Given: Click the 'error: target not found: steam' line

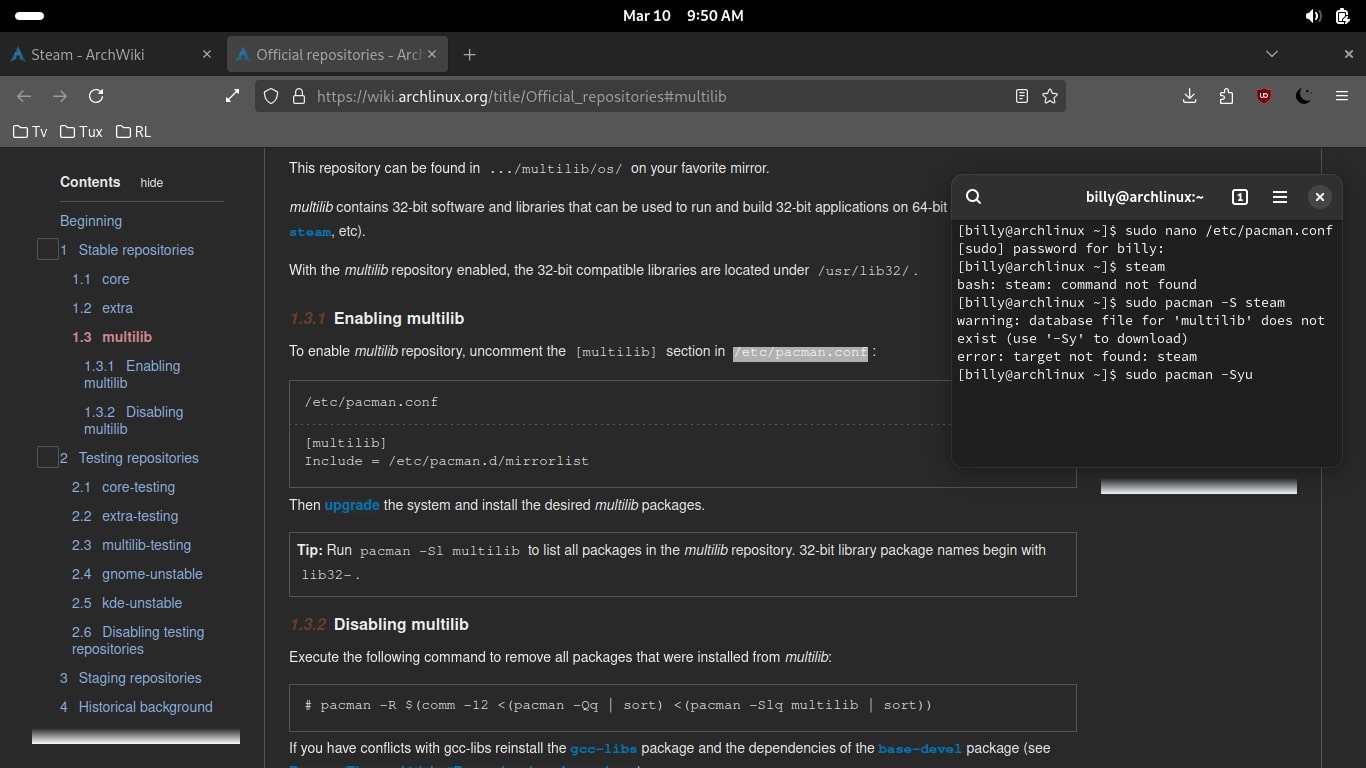Looking at the screenshot, I should click(1077, 357).
